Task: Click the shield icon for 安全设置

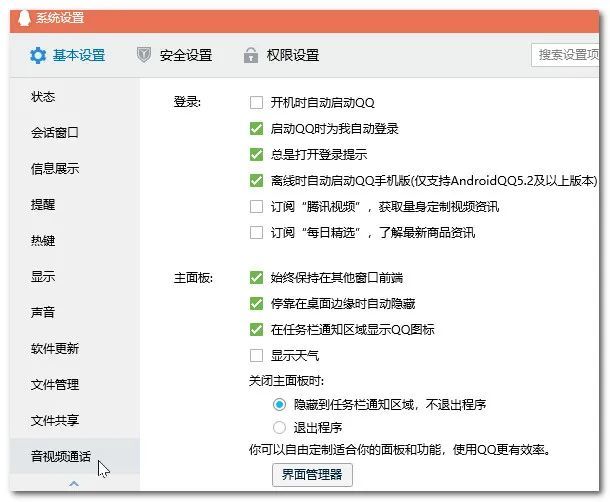Action: [144, 55]
